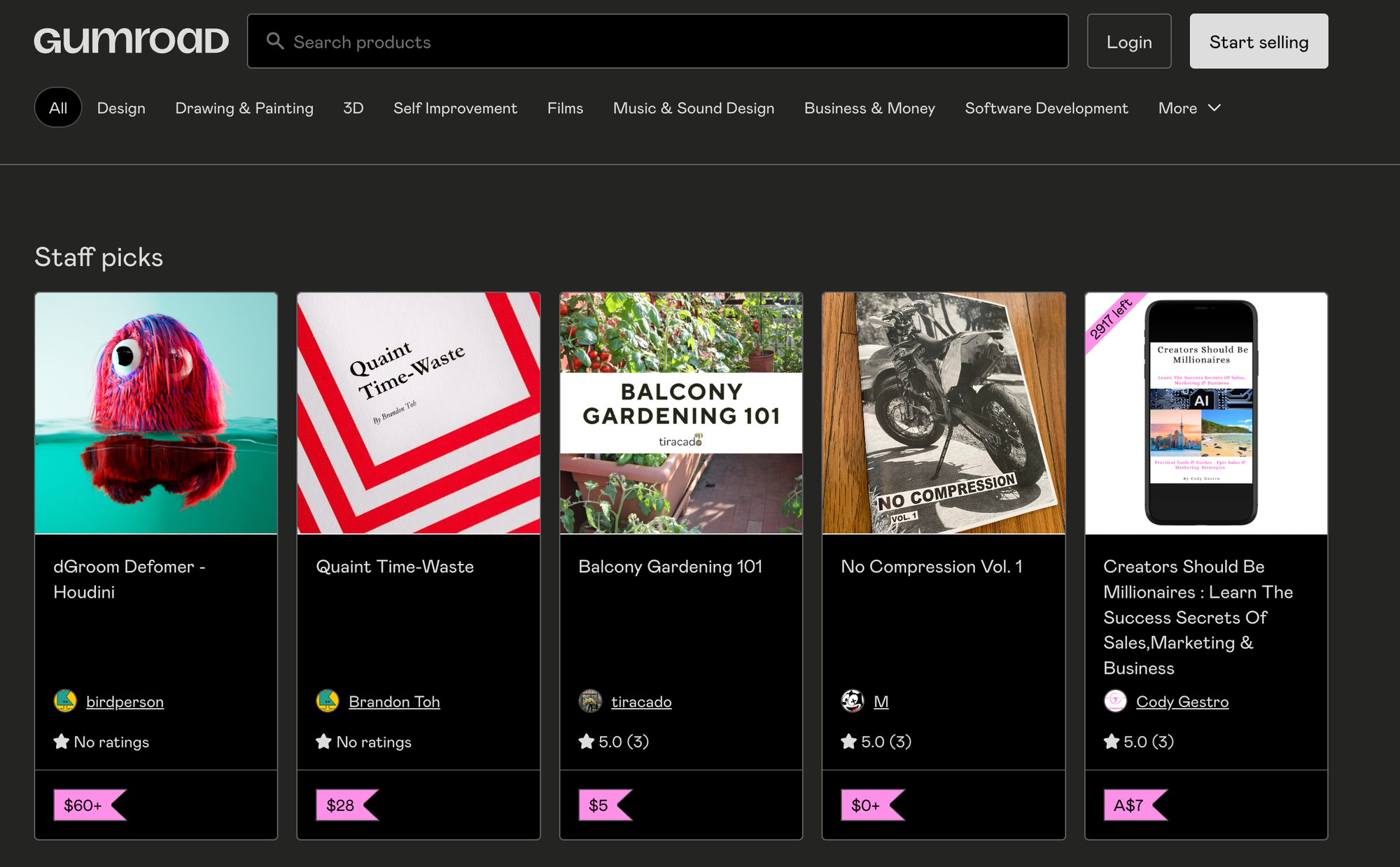The width and height of the screenshot is (1400, 867).
Task: Select the 3D category filter
Action: click(x=353, y=108)
